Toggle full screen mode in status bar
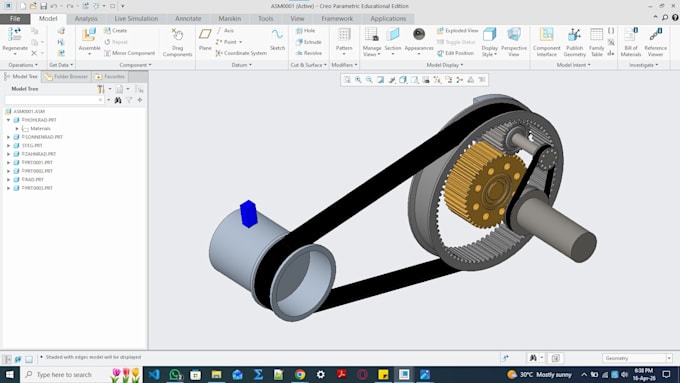Image resolution: width=680 pixels, height=383 pixels. coord(29,359)
